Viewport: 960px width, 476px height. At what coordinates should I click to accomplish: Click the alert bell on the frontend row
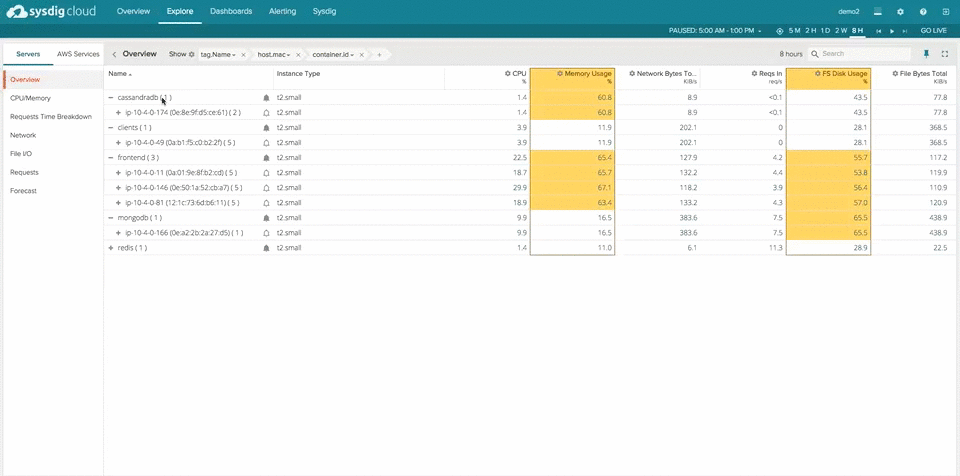[x=266, y=157]
